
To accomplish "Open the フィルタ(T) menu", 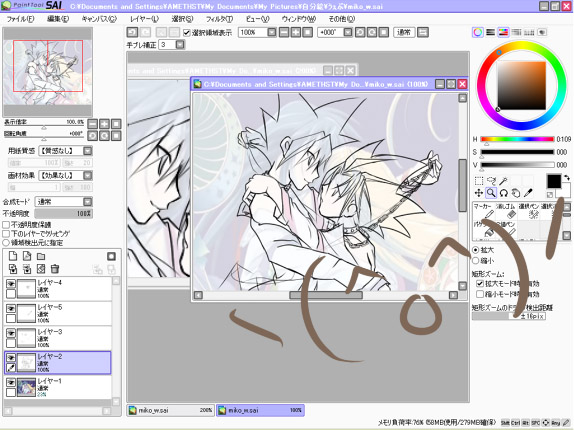I will tap(219, 19).
